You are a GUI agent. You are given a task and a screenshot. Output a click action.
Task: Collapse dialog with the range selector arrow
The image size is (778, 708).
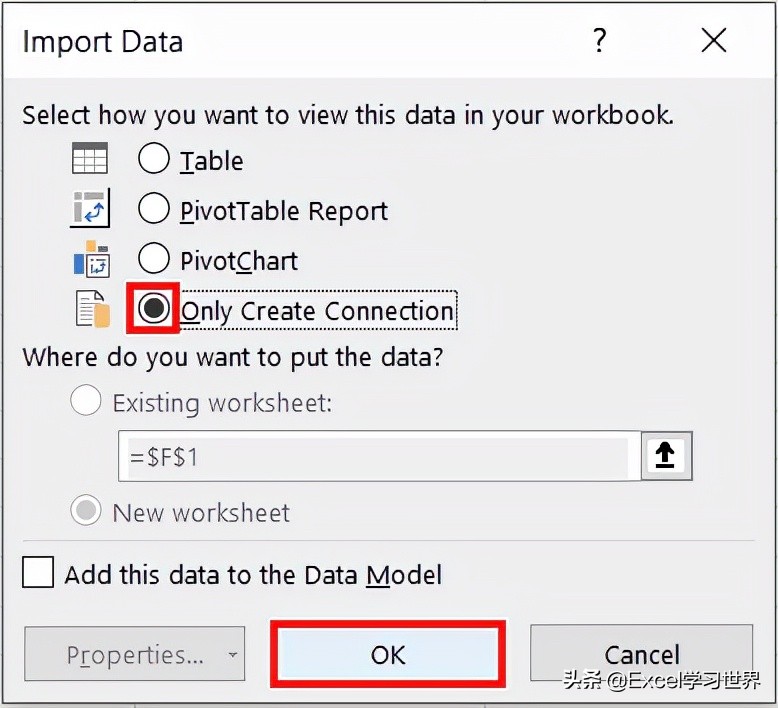[666, 455]
